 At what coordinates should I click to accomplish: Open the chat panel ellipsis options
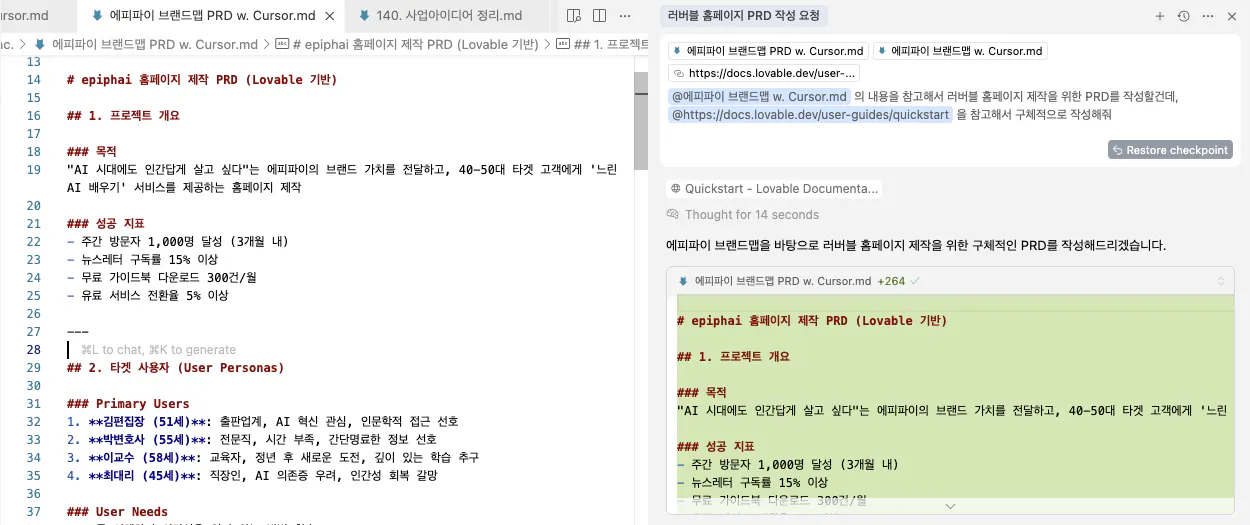click(x=1208, y=16)
